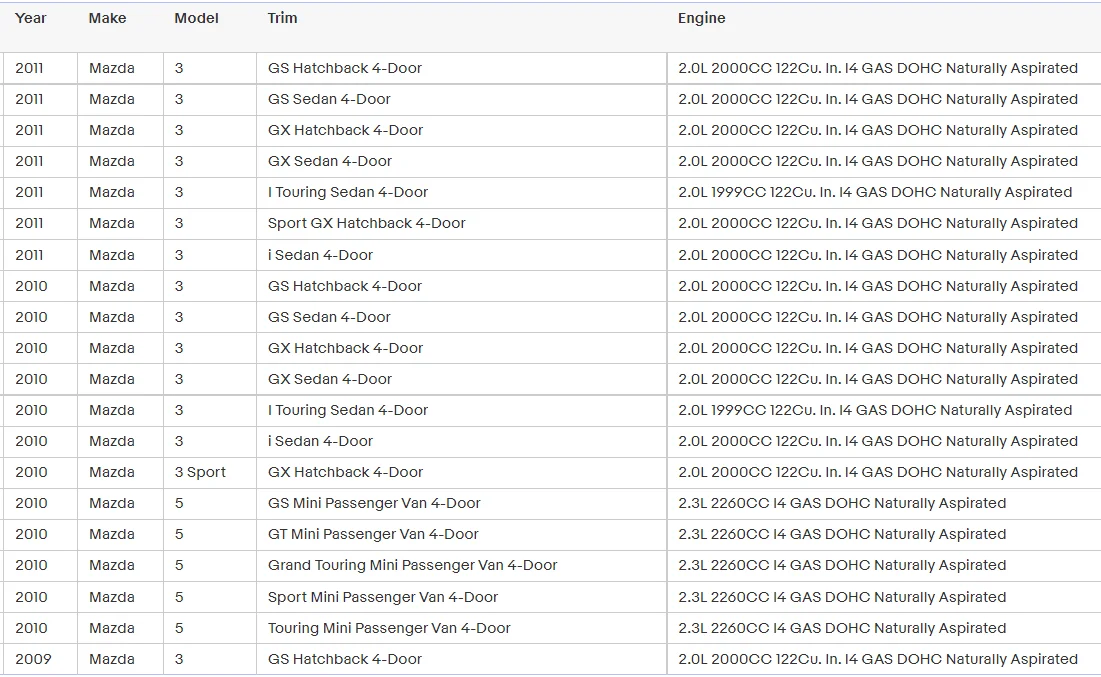Select 2011 GS Sedan 4-Door trim cell
This screenshot has height=677, width=1101.
pos(461,99)
